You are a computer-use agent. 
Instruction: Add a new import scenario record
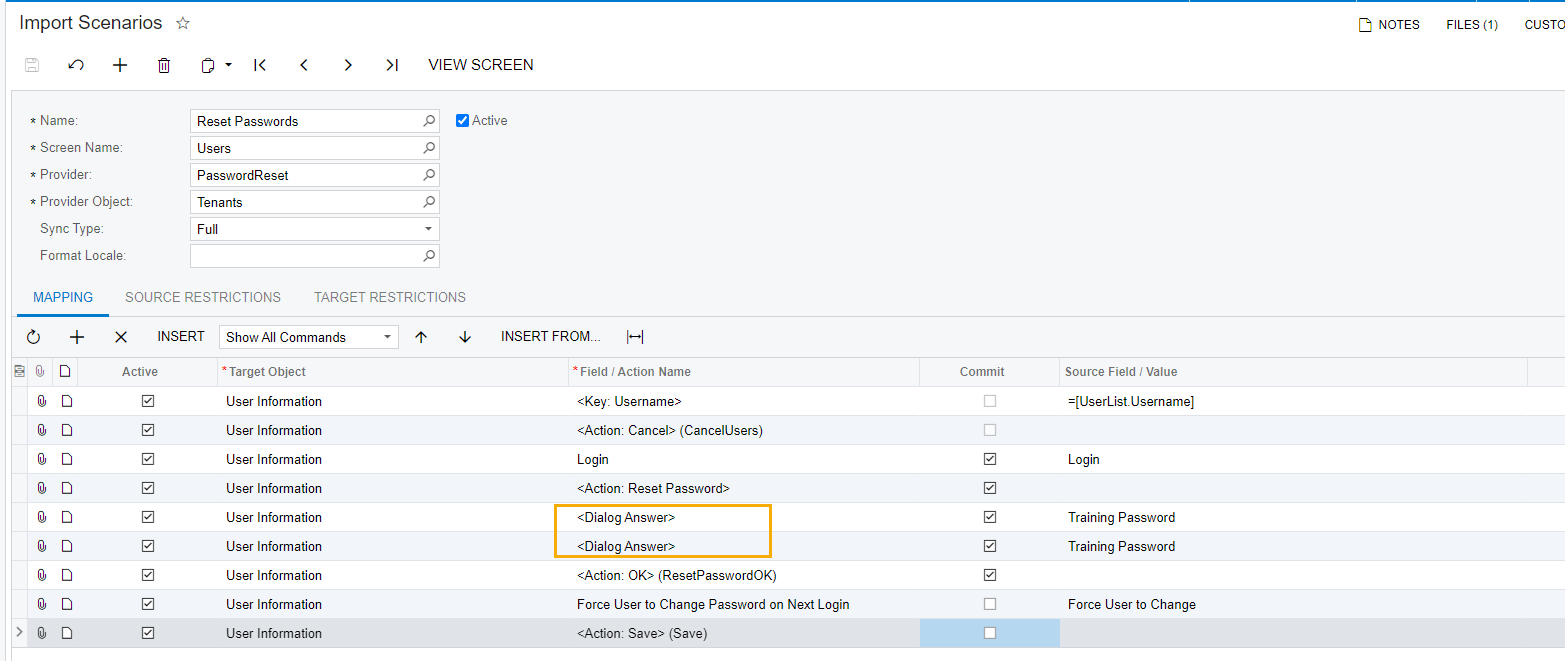120,65
